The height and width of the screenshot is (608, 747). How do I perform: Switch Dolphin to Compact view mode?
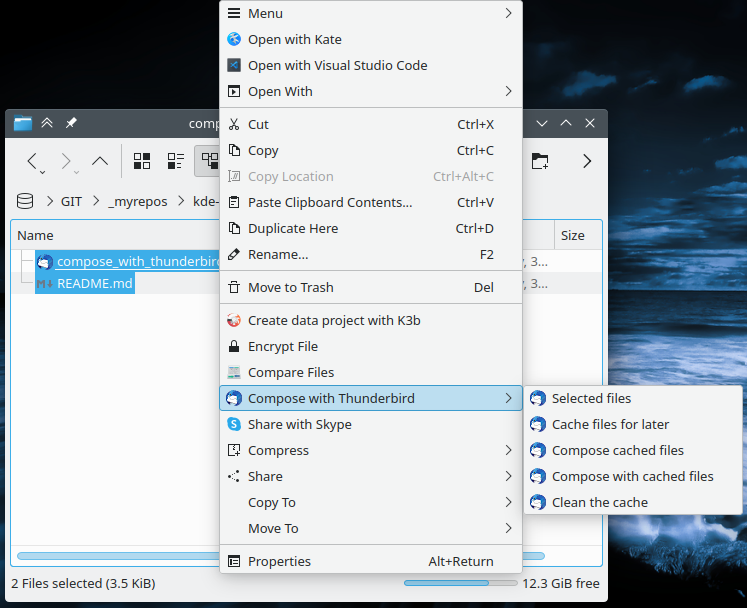click(176, 161)
